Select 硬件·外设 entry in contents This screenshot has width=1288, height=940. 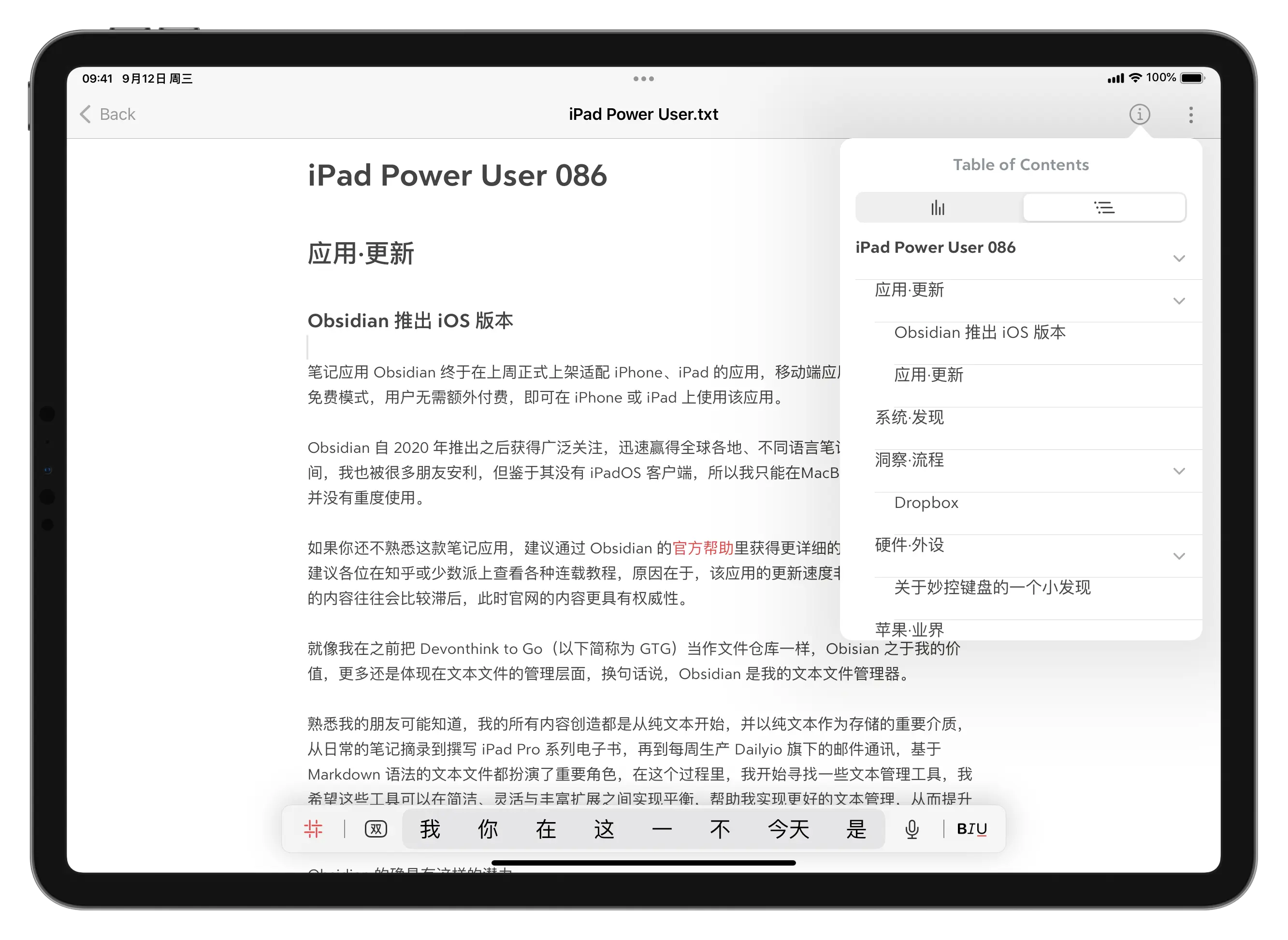pos(909,545)
